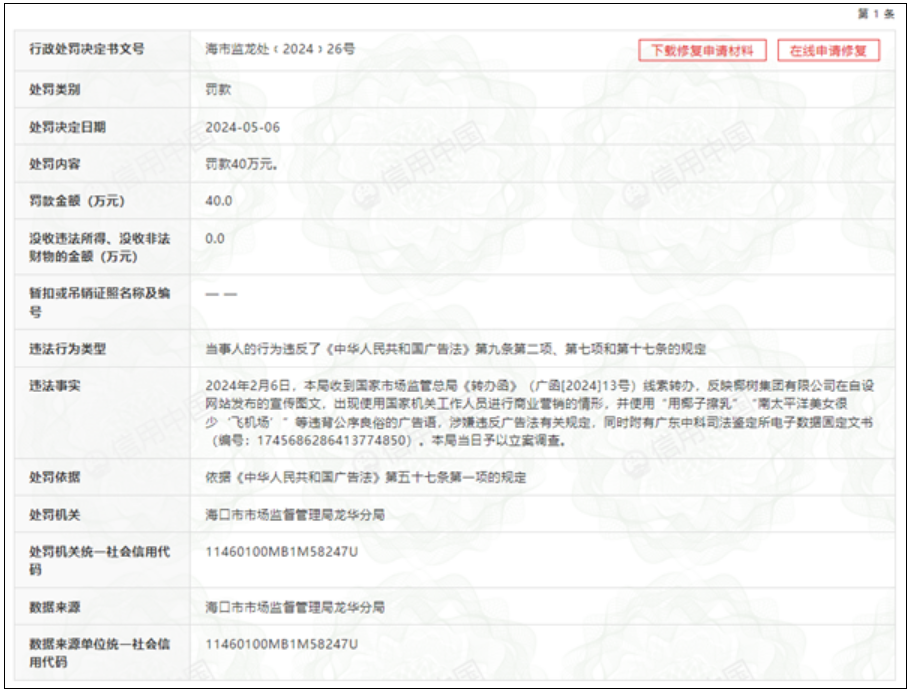Select 海口市市场监督管理局龙华分局 in the 处罚机关 row

[x=295, y=515]
